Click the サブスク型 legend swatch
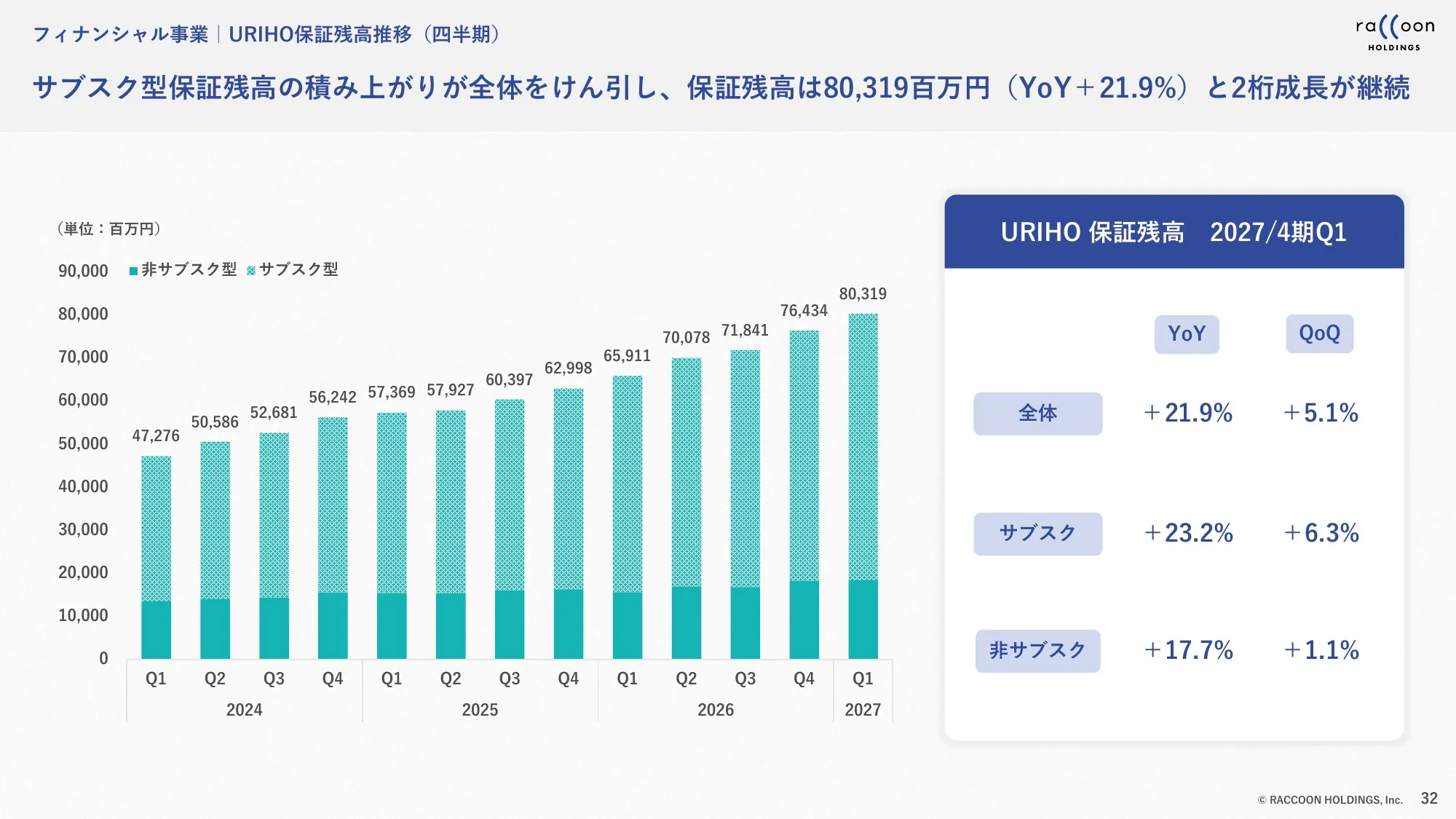The height and width of the screenshot is (819, 1456). [x=251, y=271]
